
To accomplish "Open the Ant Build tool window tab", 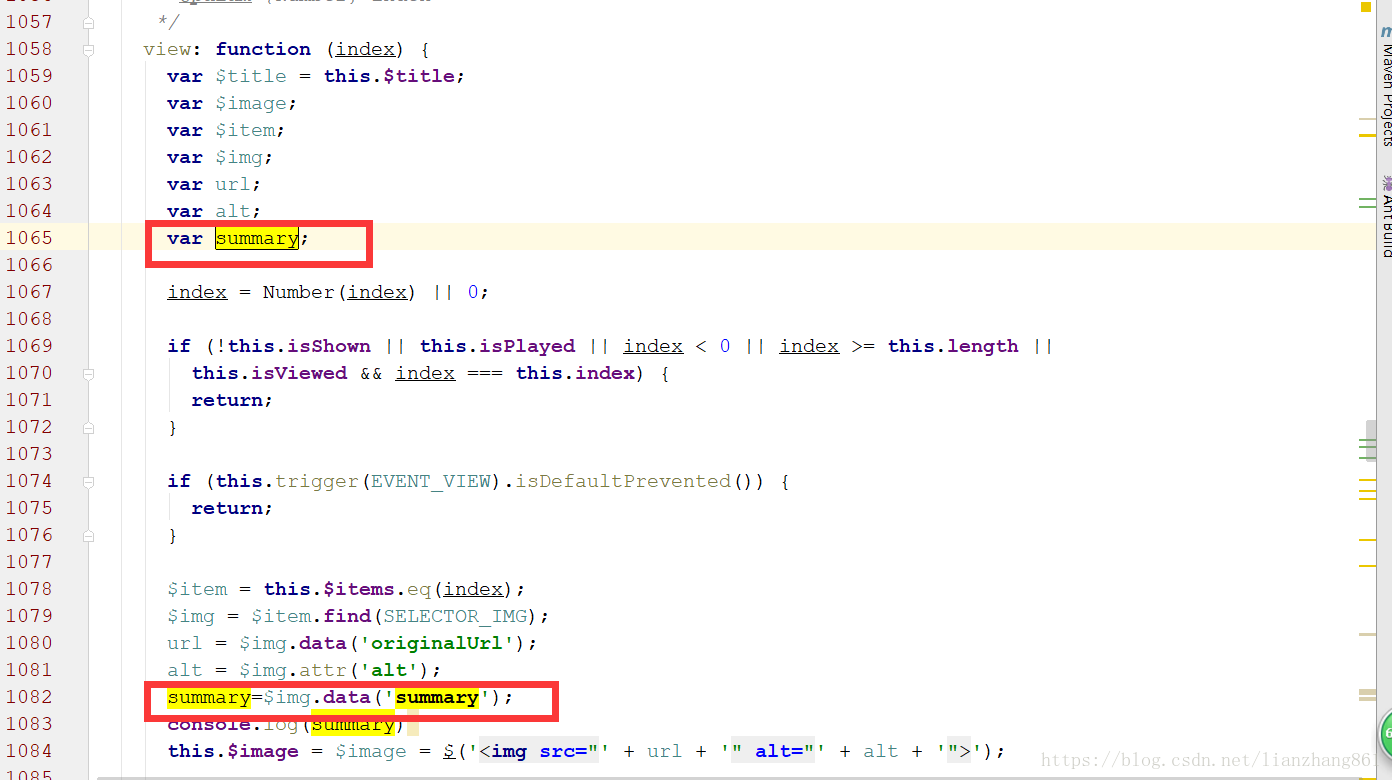I will pos(1386,216).
